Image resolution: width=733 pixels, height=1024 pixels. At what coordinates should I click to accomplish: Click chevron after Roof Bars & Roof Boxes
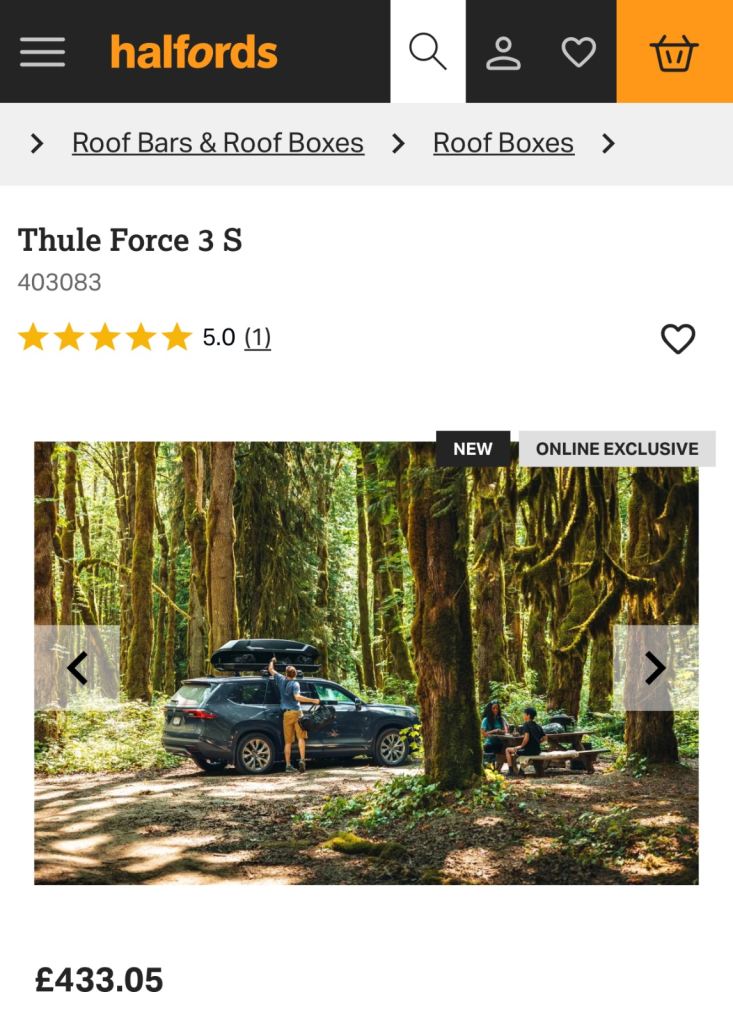(x=398, y=143)
